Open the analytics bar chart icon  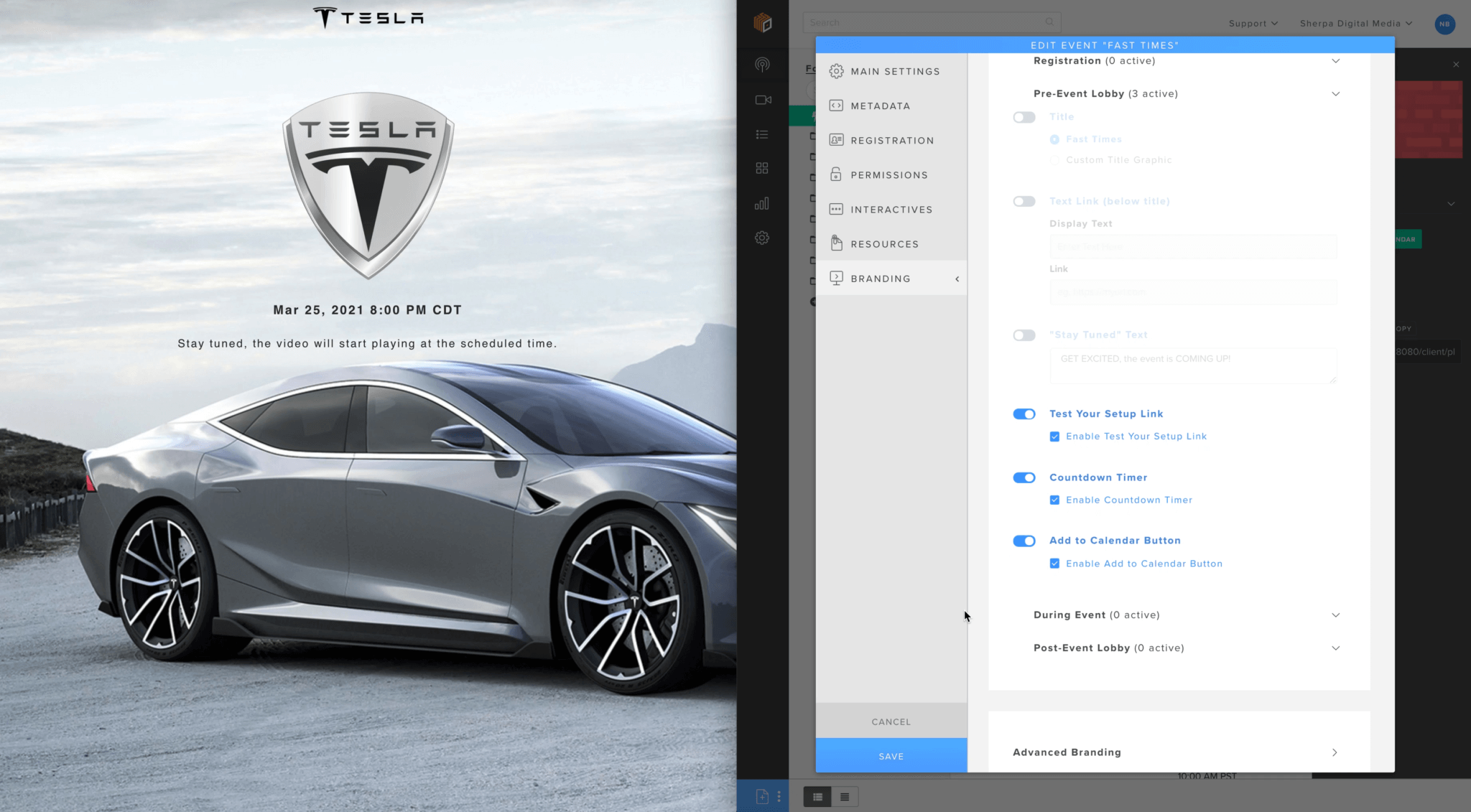[762, 203]
